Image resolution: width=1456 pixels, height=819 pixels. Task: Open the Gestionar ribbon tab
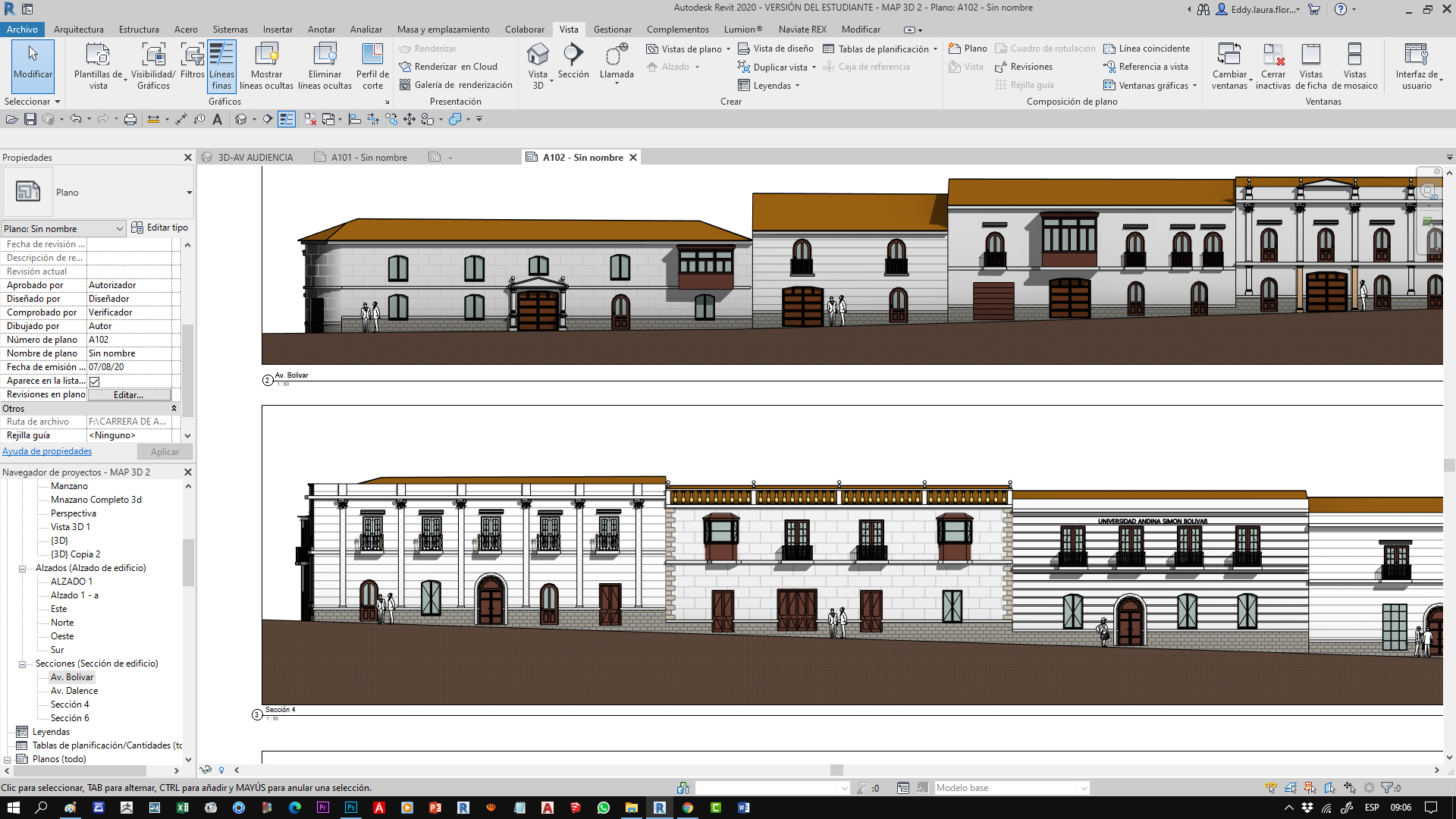613,30
